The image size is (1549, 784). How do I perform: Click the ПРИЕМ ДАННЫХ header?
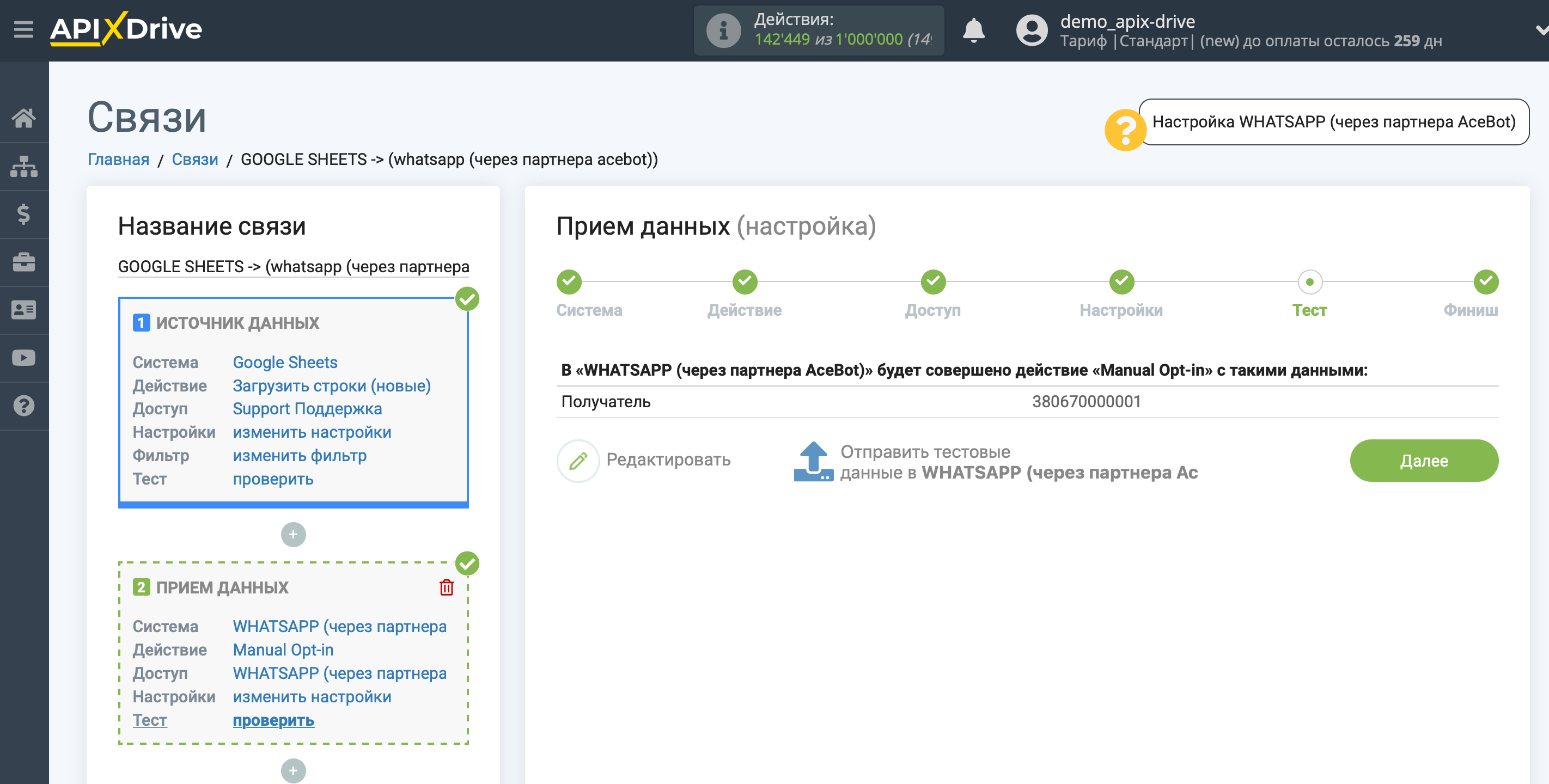point(222,587)
